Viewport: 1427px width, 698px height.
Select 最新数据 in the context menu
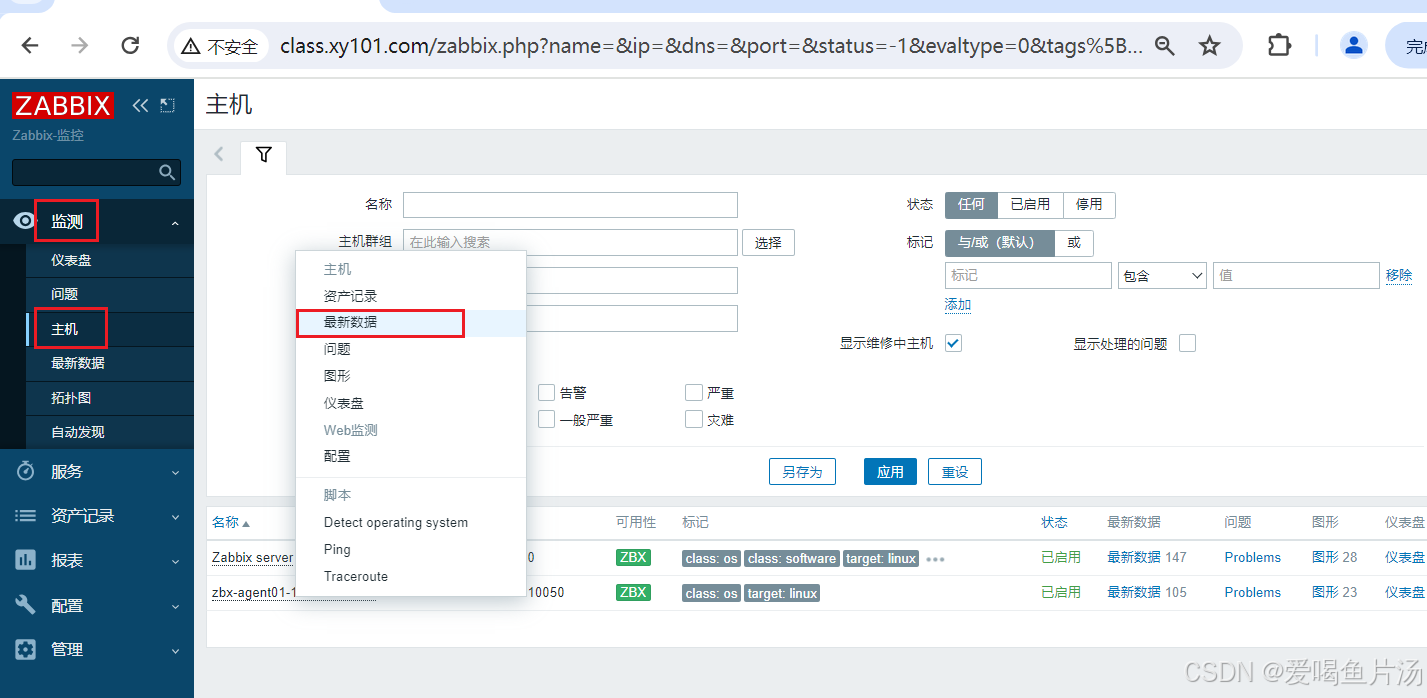pos(411,322)
